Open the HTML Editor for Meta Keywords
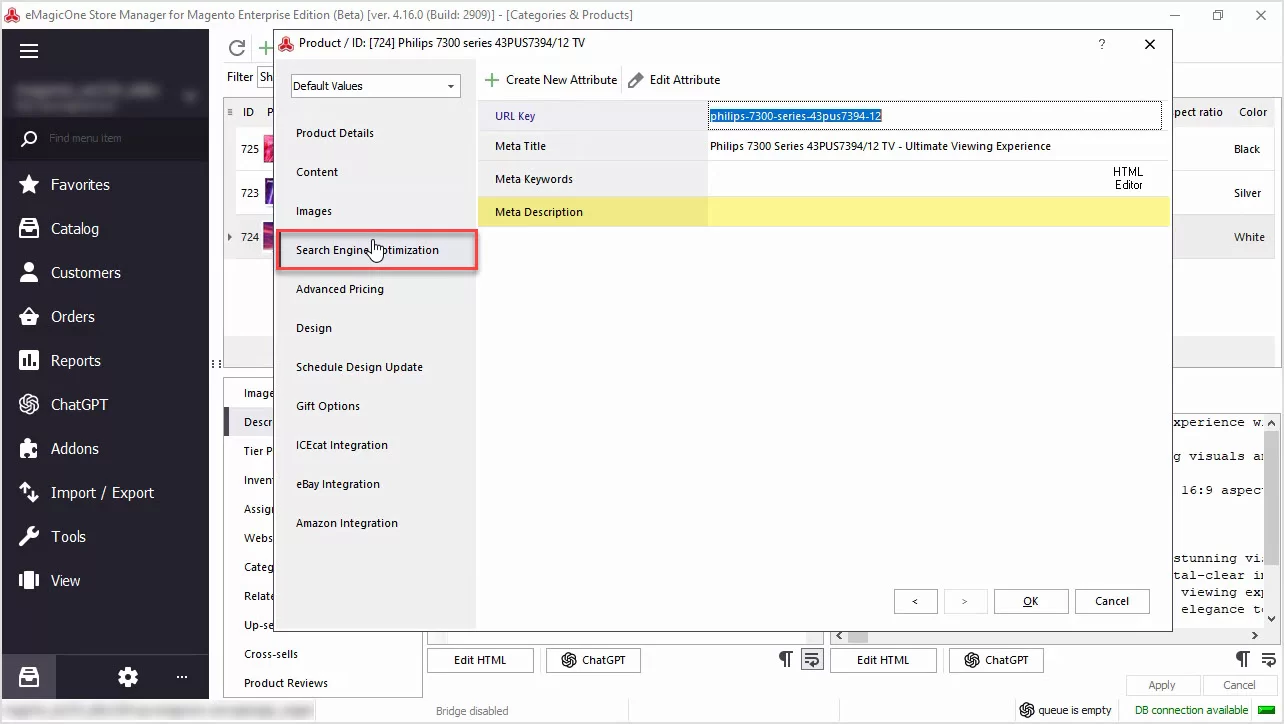Screen dimensions: 1284x724 1128,178
